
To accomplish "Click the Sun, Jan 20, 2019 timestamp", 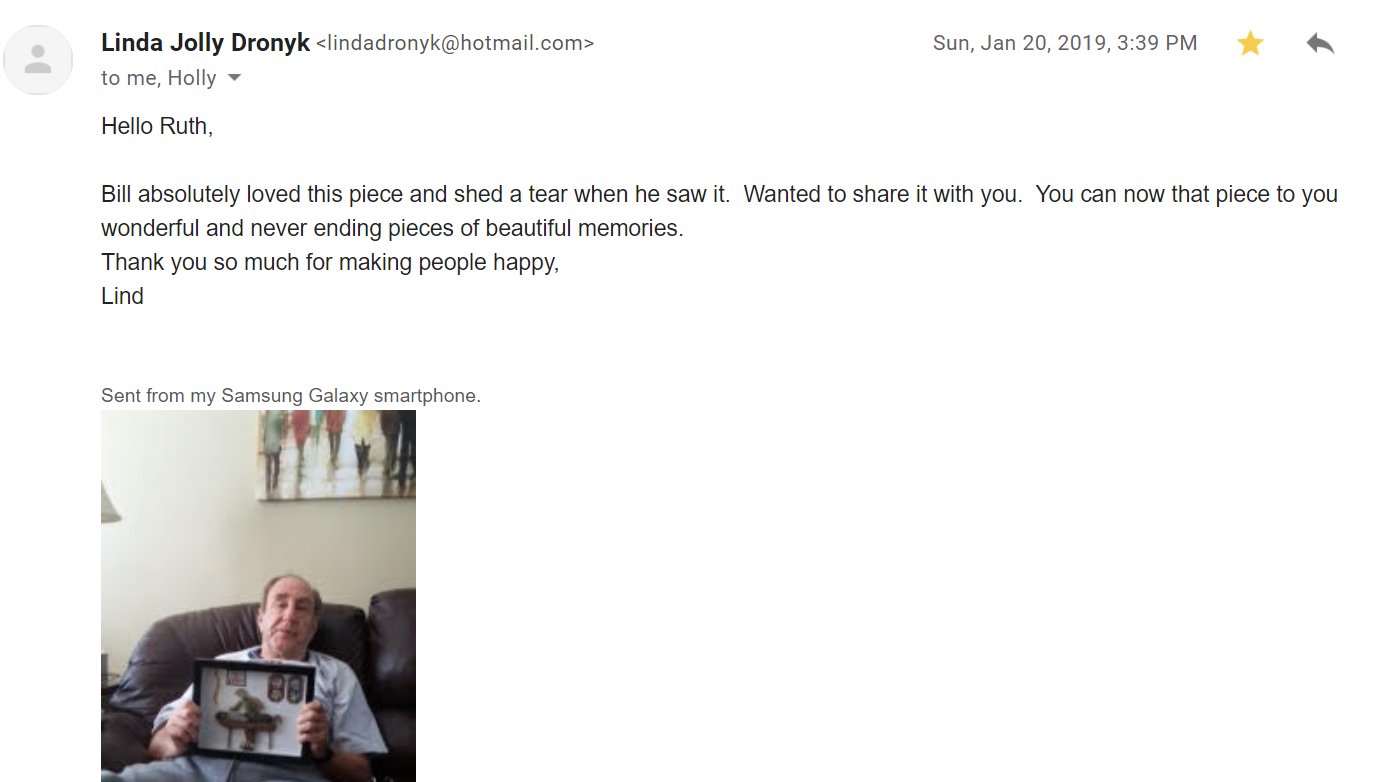I will pos(1064,43).
